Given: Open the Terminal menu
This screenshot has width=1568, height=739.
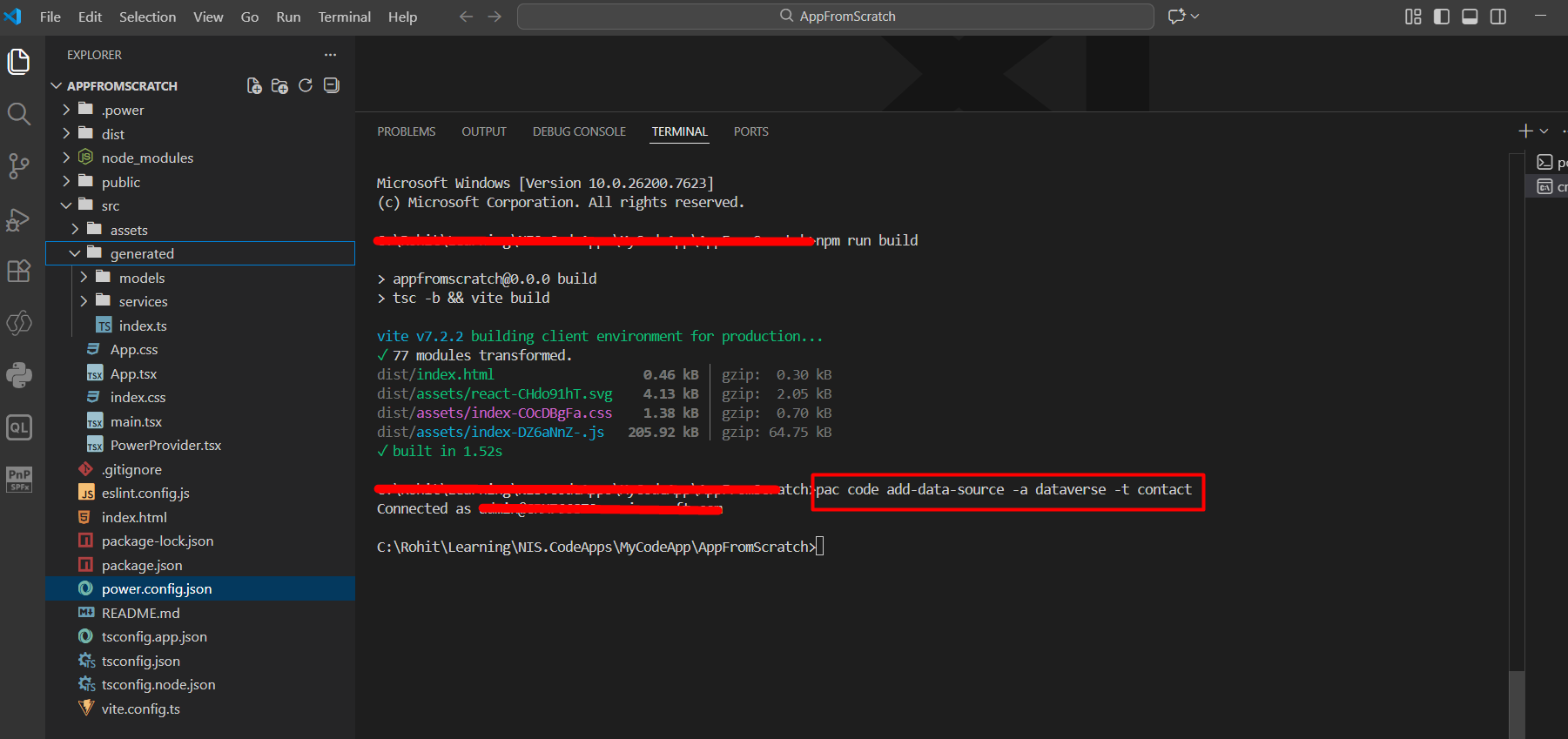Looking at the screenshot, I should coord(344,17).
